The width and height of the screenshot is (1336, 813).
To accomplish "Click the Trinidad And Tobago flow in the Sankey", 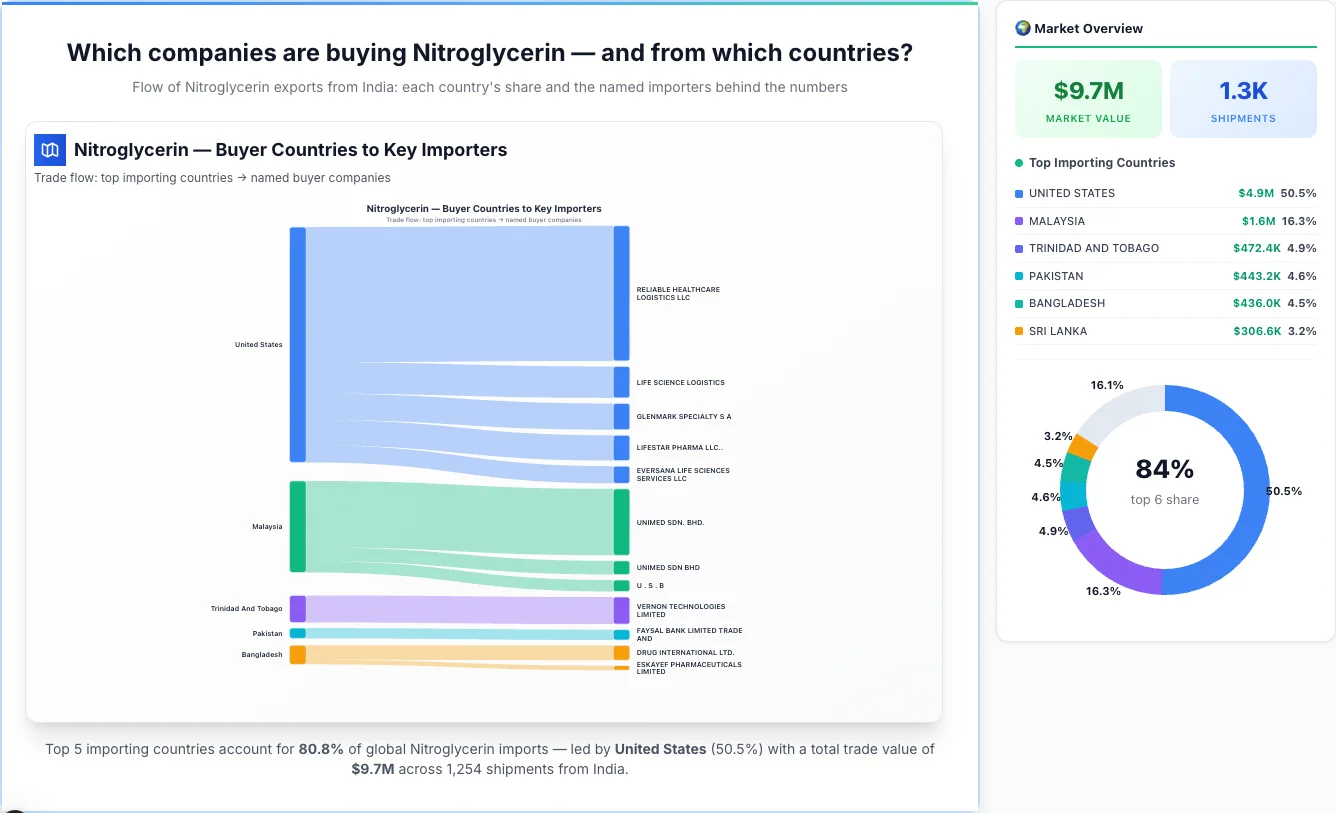I will point(460,608).
